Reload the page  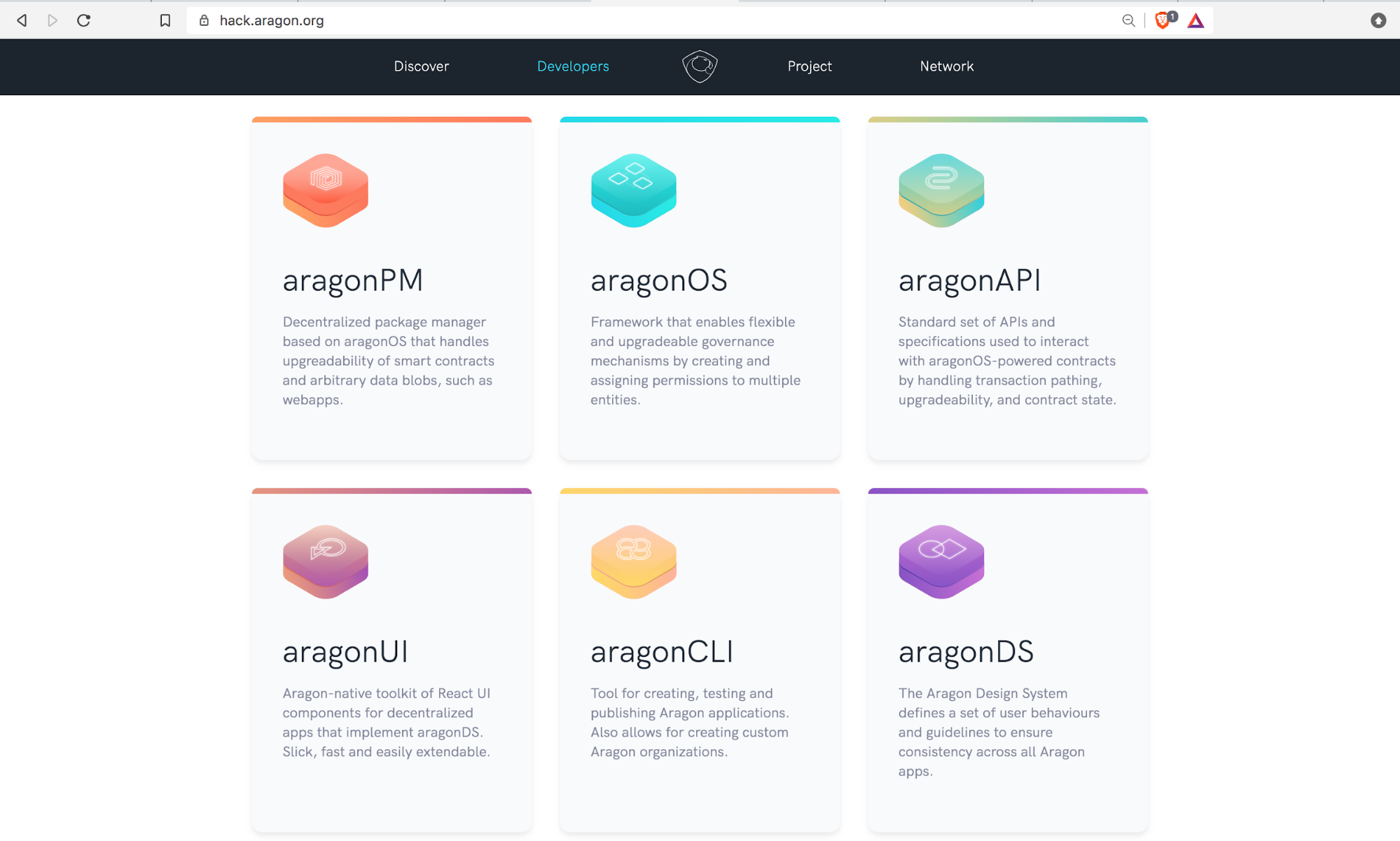[84, 20]
